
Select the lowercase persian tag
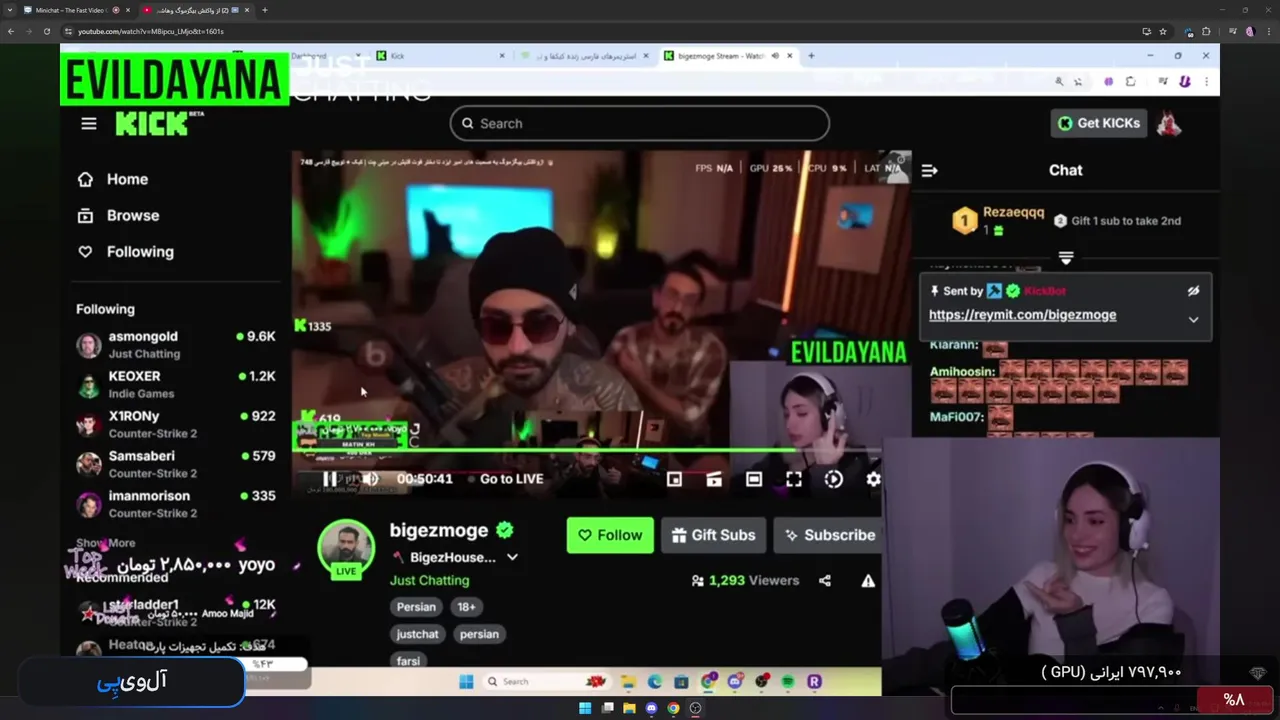click(479, 634)
